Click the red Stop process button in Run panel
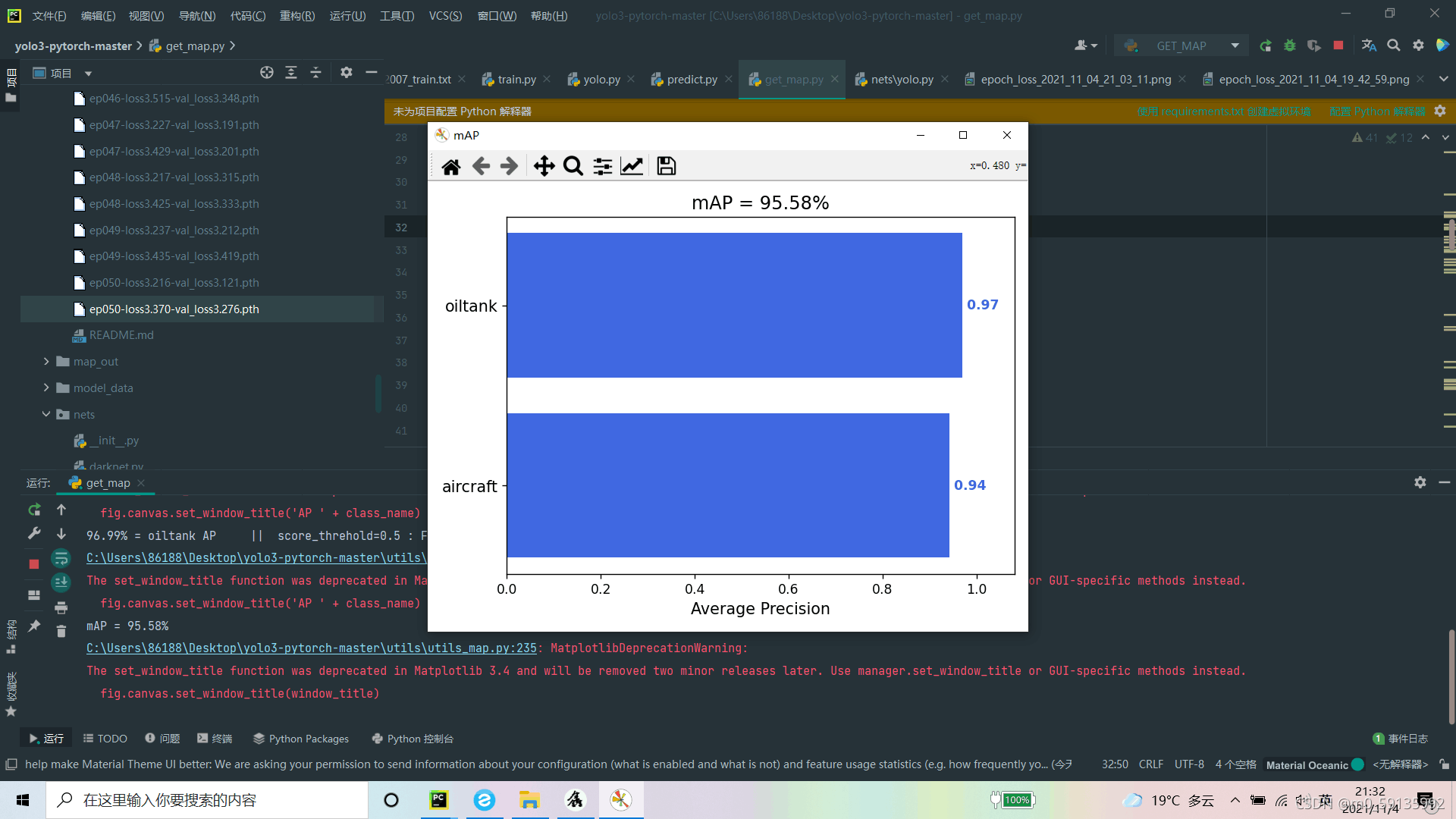 [34, 564]
